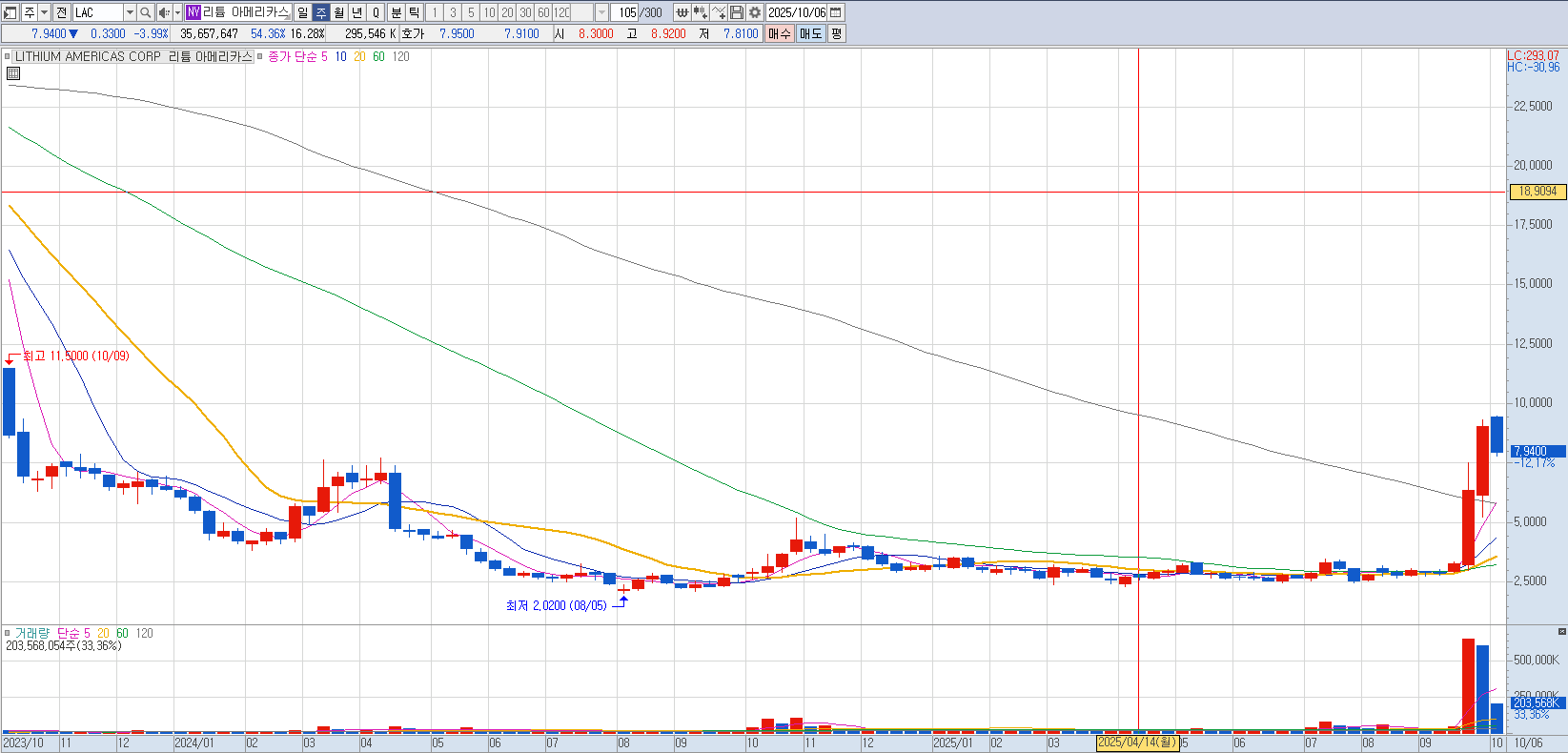1568x753 pixels.
Task: Click the LITHIUM AMERICAS CORP chart title label
Action: point(133,56)
